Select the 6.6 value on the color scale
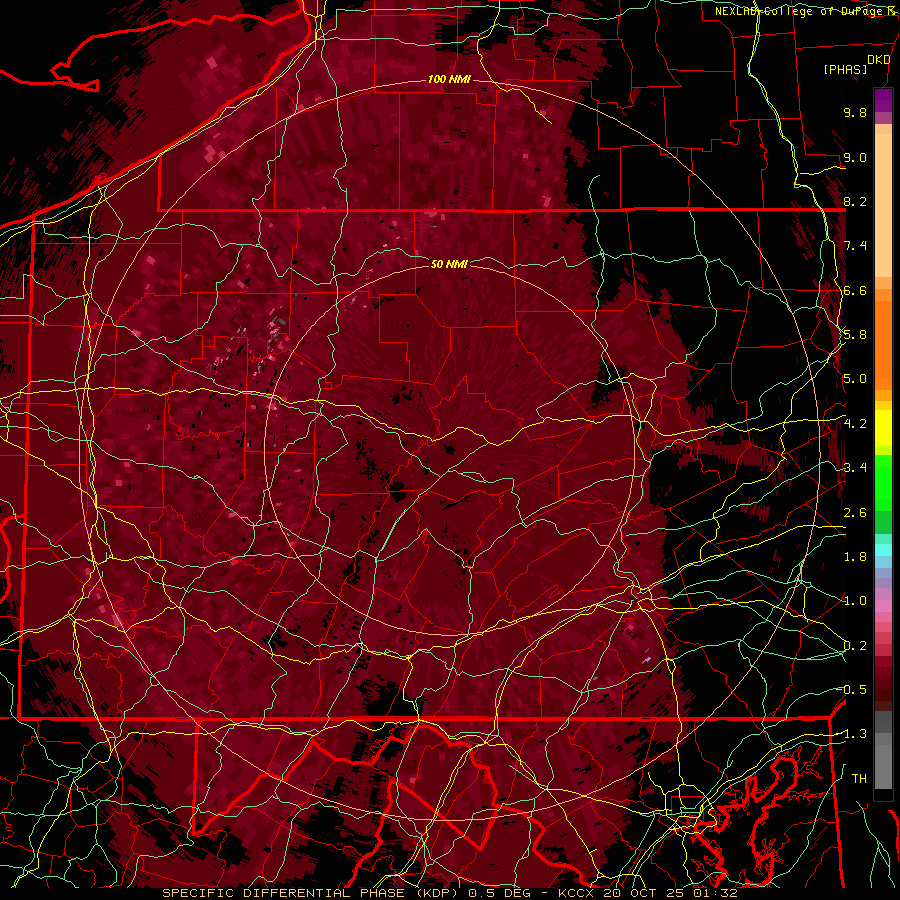The width and height of the screenshot is (900, 900). (855, 291)
